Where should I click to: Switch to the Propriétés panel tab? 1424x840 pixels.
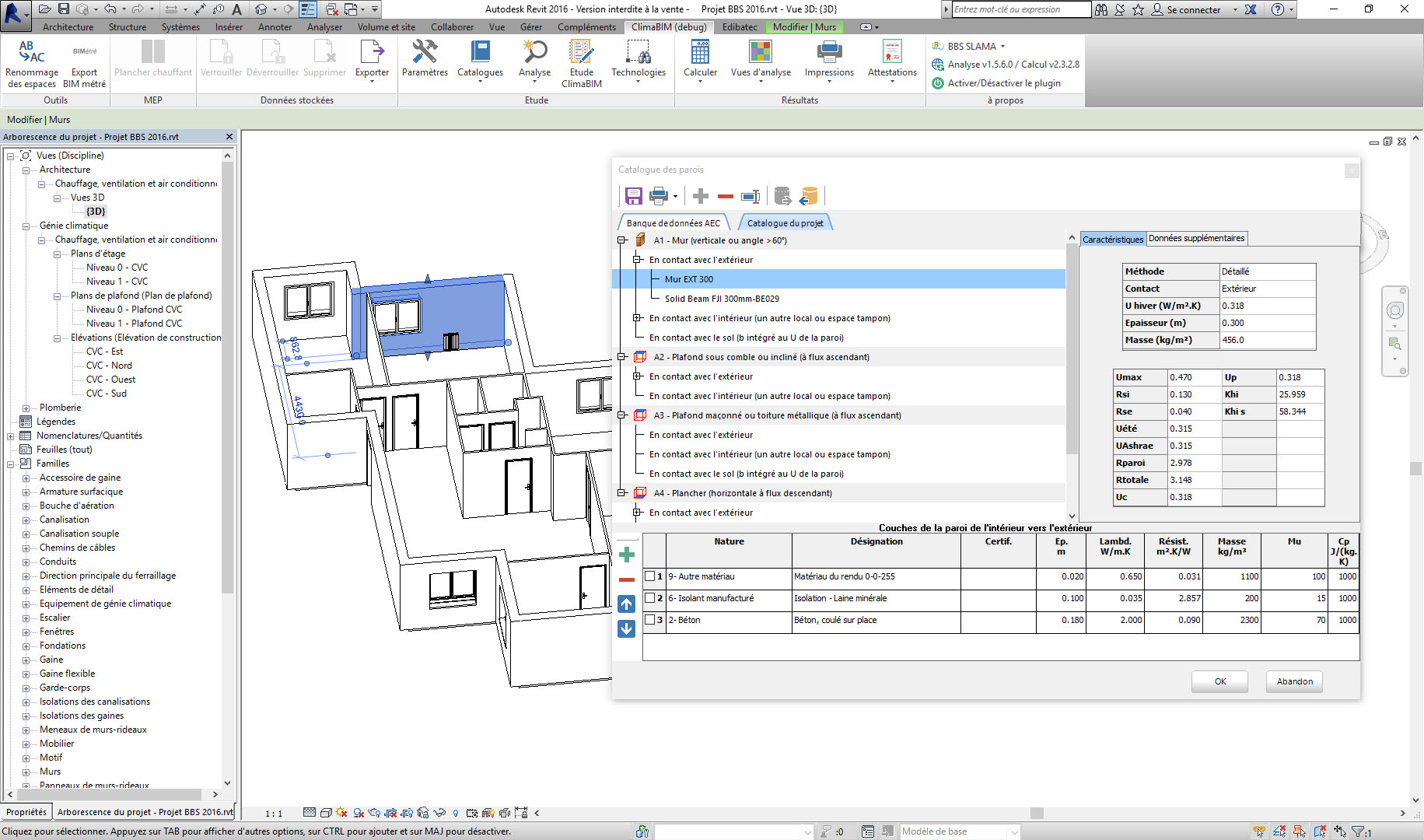26,812
